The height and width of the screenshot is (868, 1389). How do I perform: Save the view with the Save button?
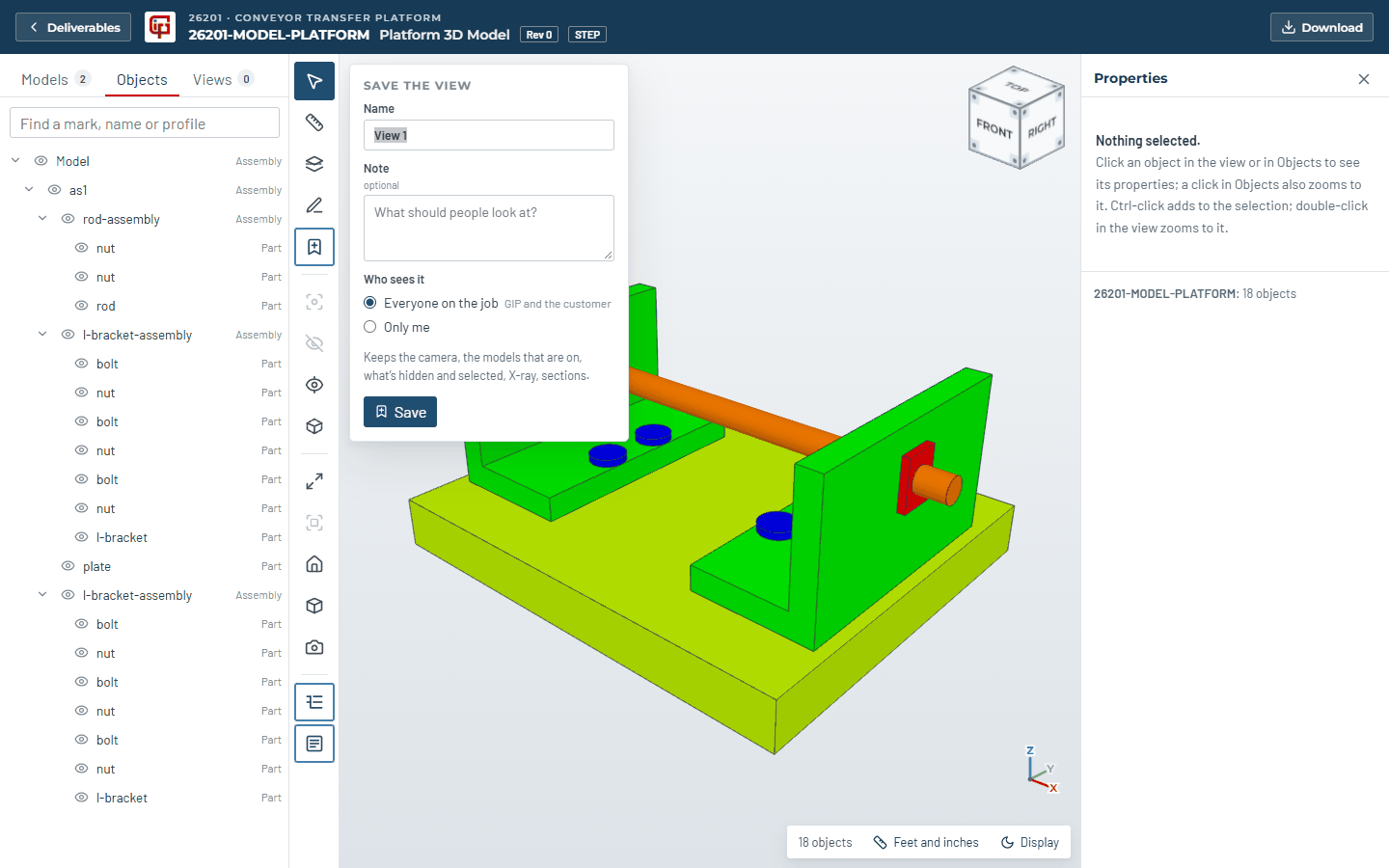coord(400,412)
